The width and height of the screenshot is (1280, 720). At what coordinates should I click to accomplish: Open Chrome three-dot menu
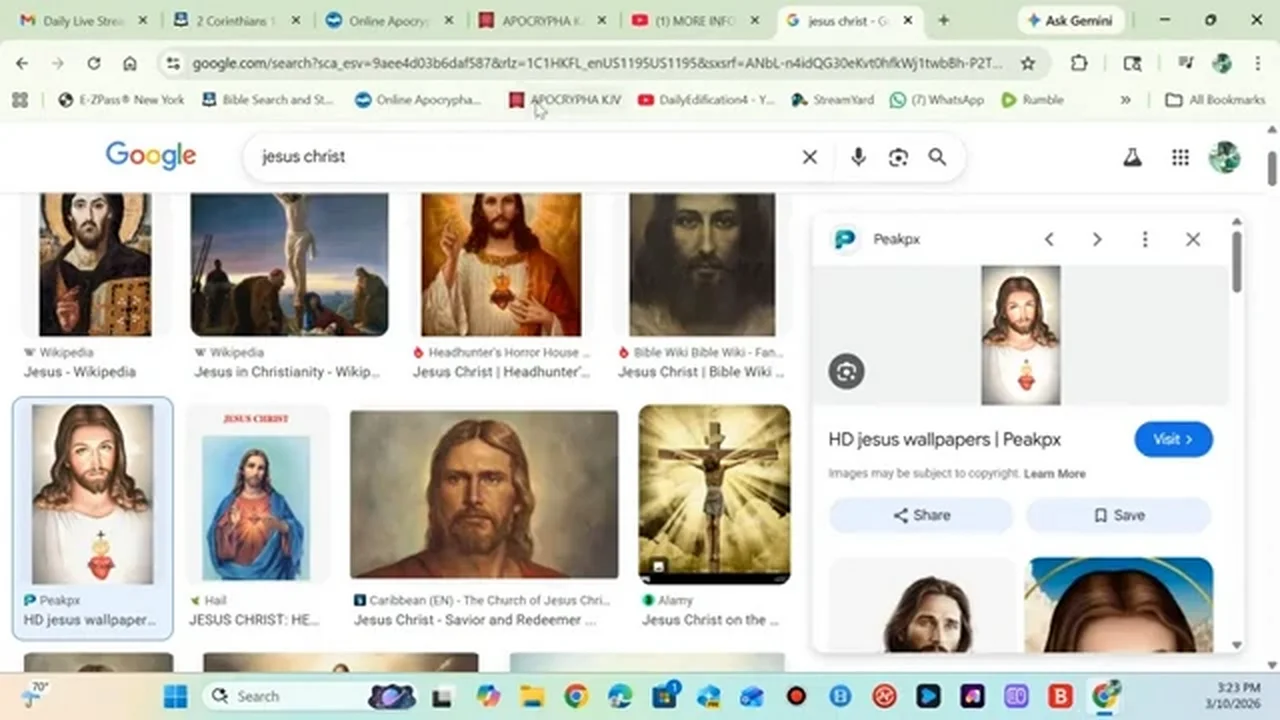pos(1258,63)
